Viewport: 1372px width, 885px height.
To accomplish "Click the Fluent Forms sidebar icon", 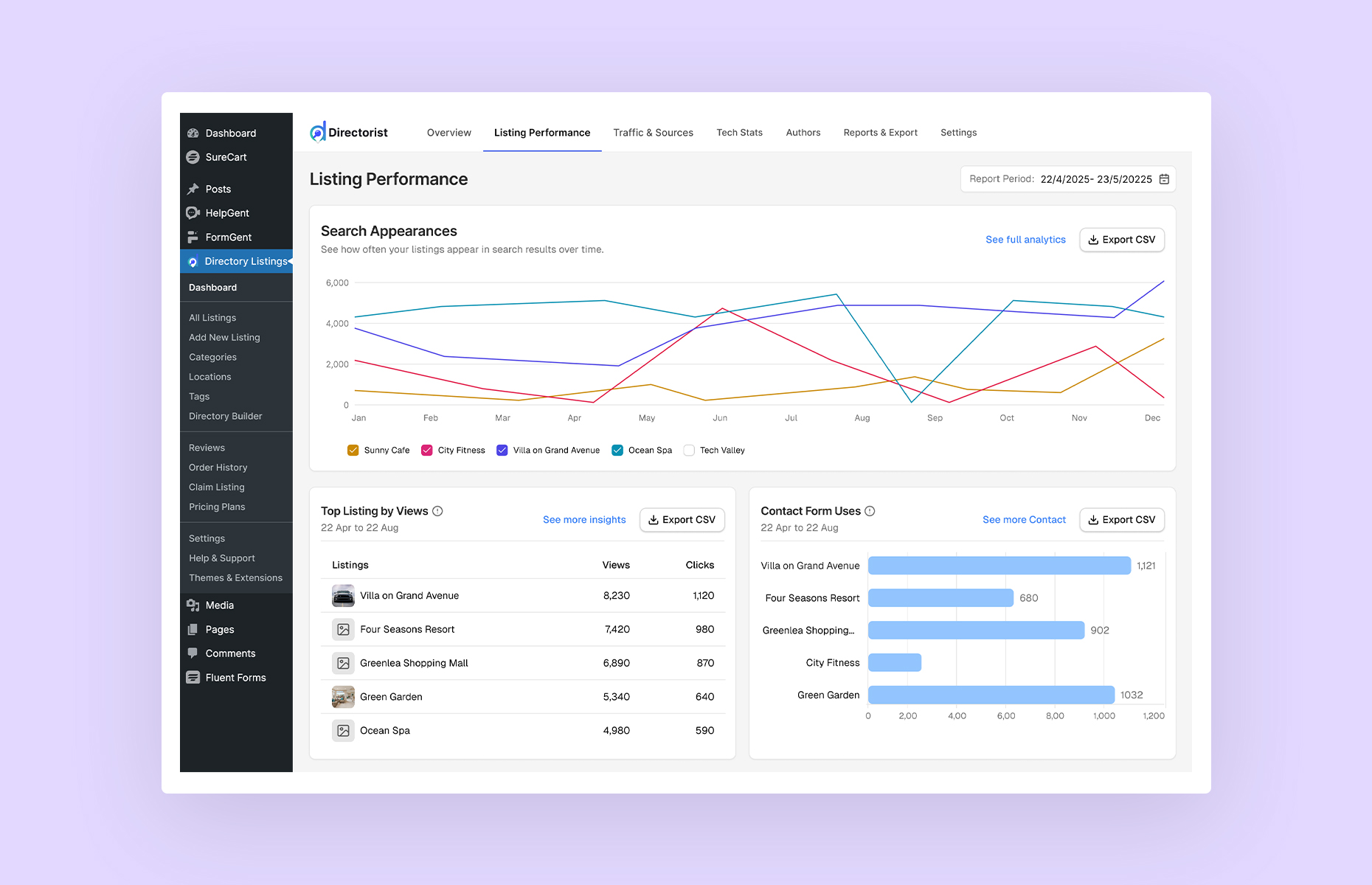I will point(193,677).
